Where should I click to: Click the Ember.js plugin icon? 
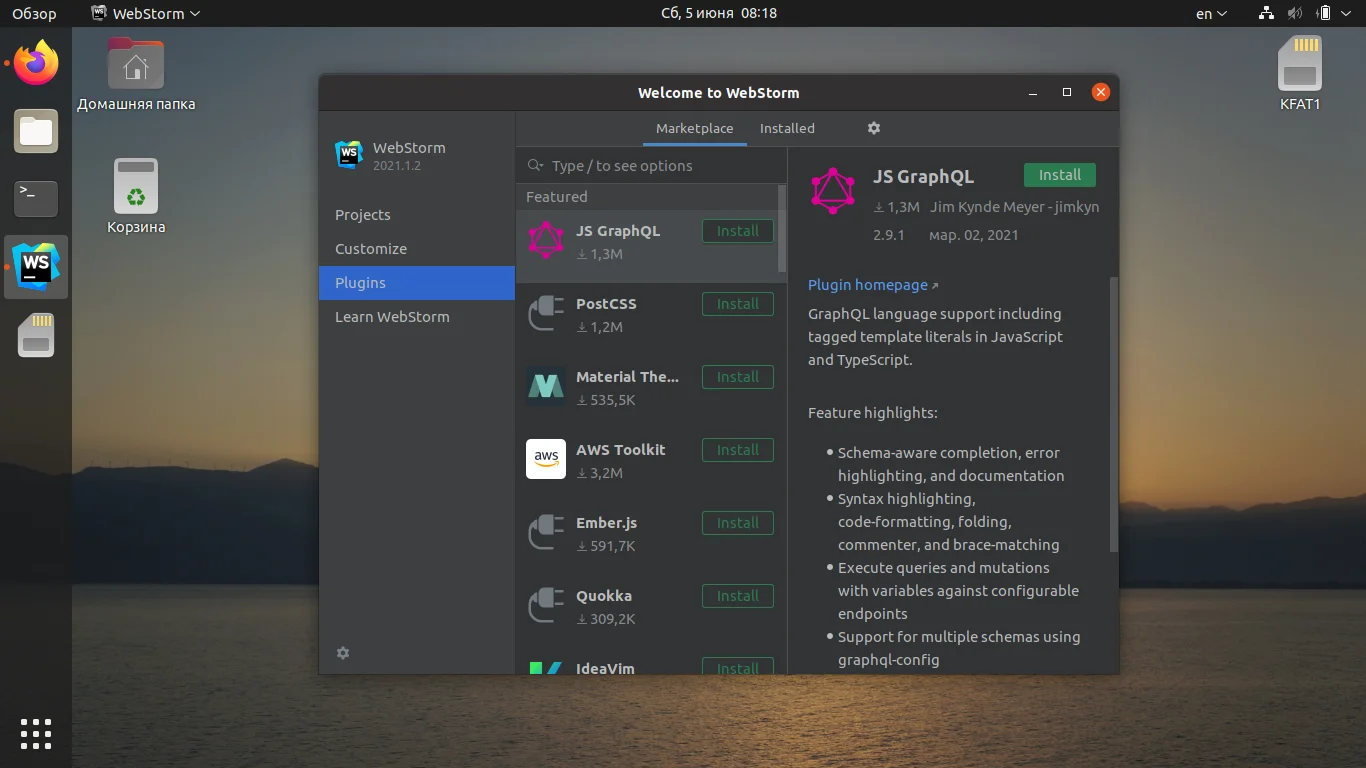tap(545, 532)
